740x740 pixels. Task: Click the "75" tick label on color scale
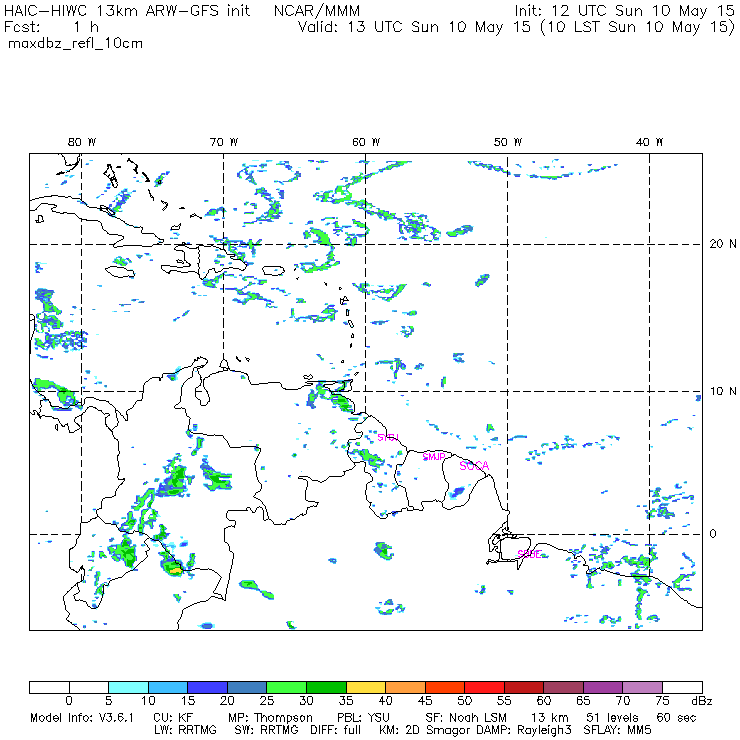662,701
